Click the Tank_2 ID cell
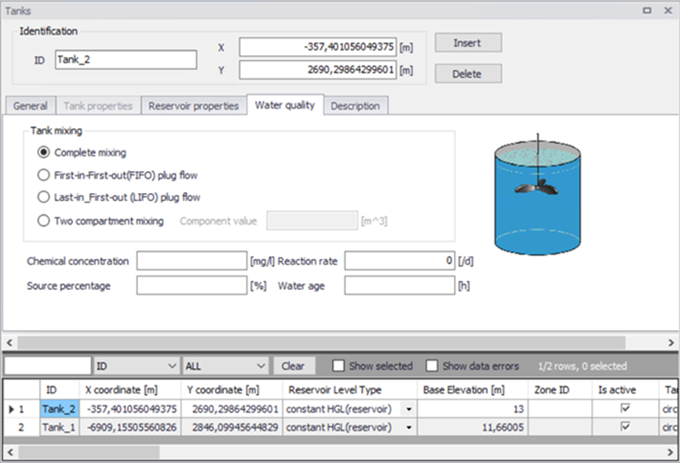The width and height of the screenshot is (680, 463). point(59,409)
